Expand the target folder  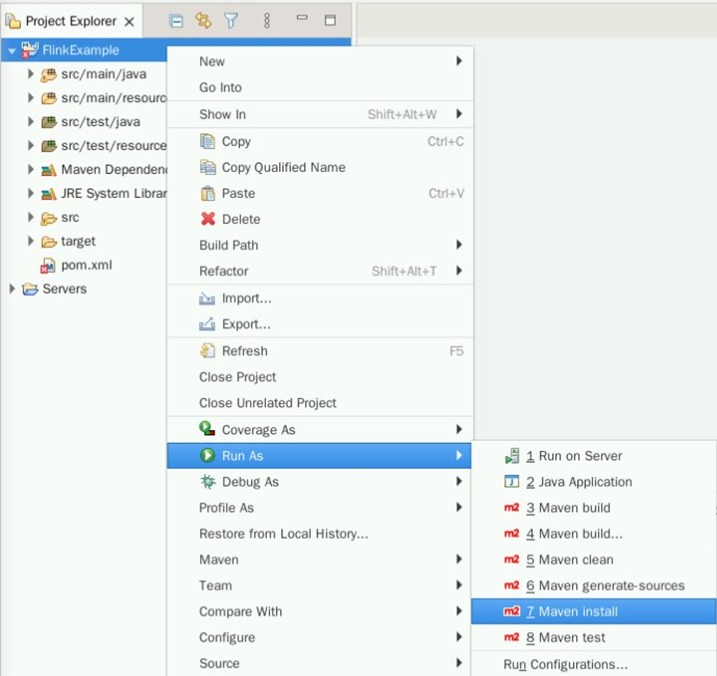31,242
